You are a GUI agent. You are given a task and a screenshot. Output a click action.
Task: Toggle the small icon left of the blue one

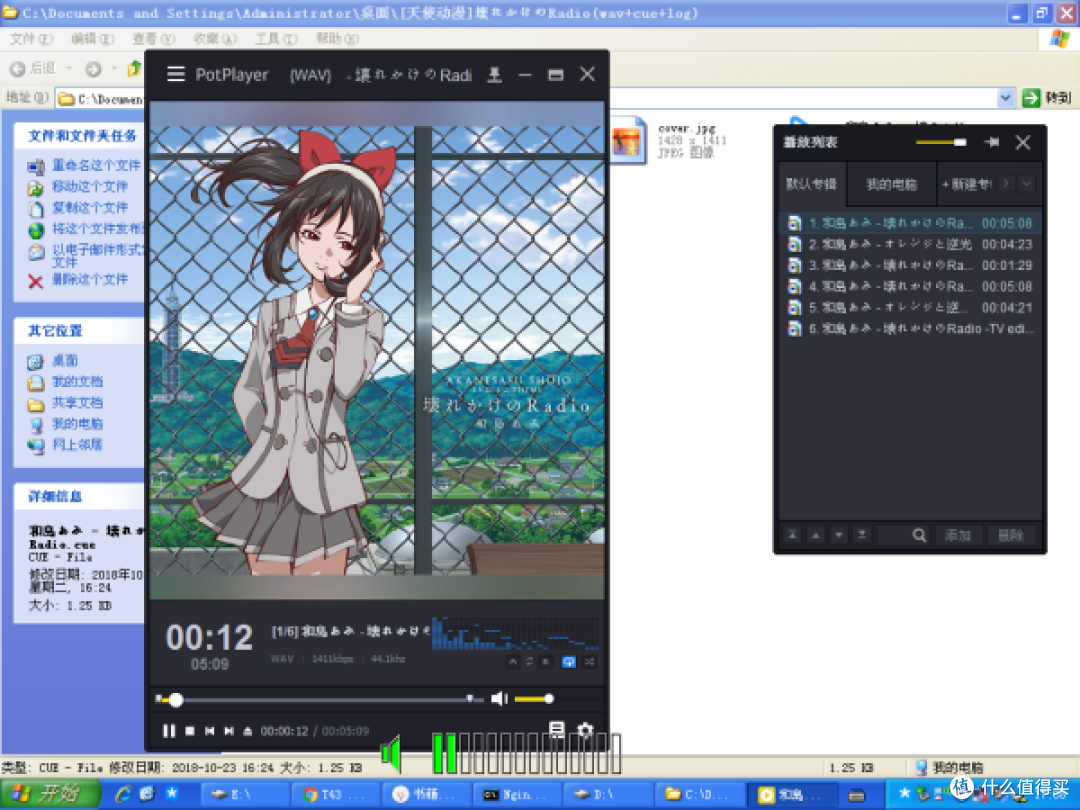tap(545, 662)
